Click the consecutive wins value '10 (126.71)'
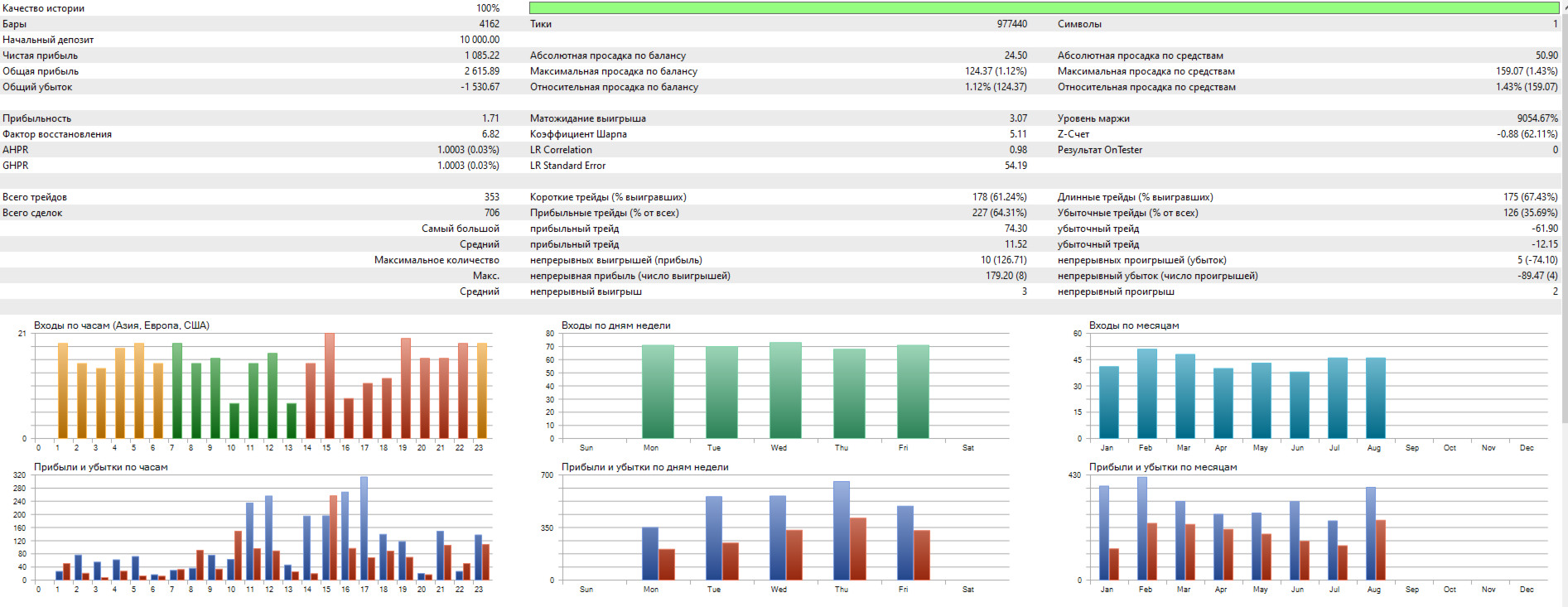Image resolution: width=1568 pixels, height=607 pixels. (1004, 260)
